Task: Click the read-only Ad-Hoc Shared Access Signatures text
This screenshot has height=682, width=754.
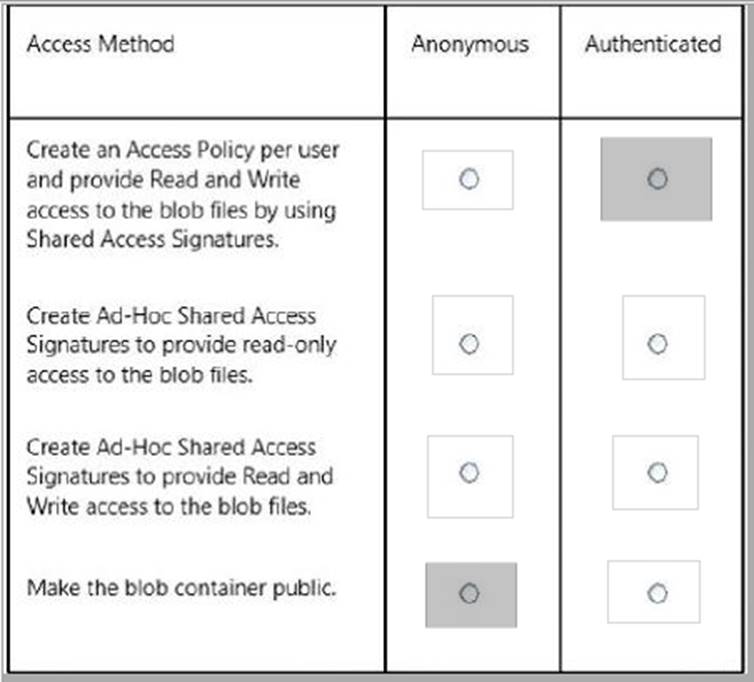Action: click(x=180, y=344)
